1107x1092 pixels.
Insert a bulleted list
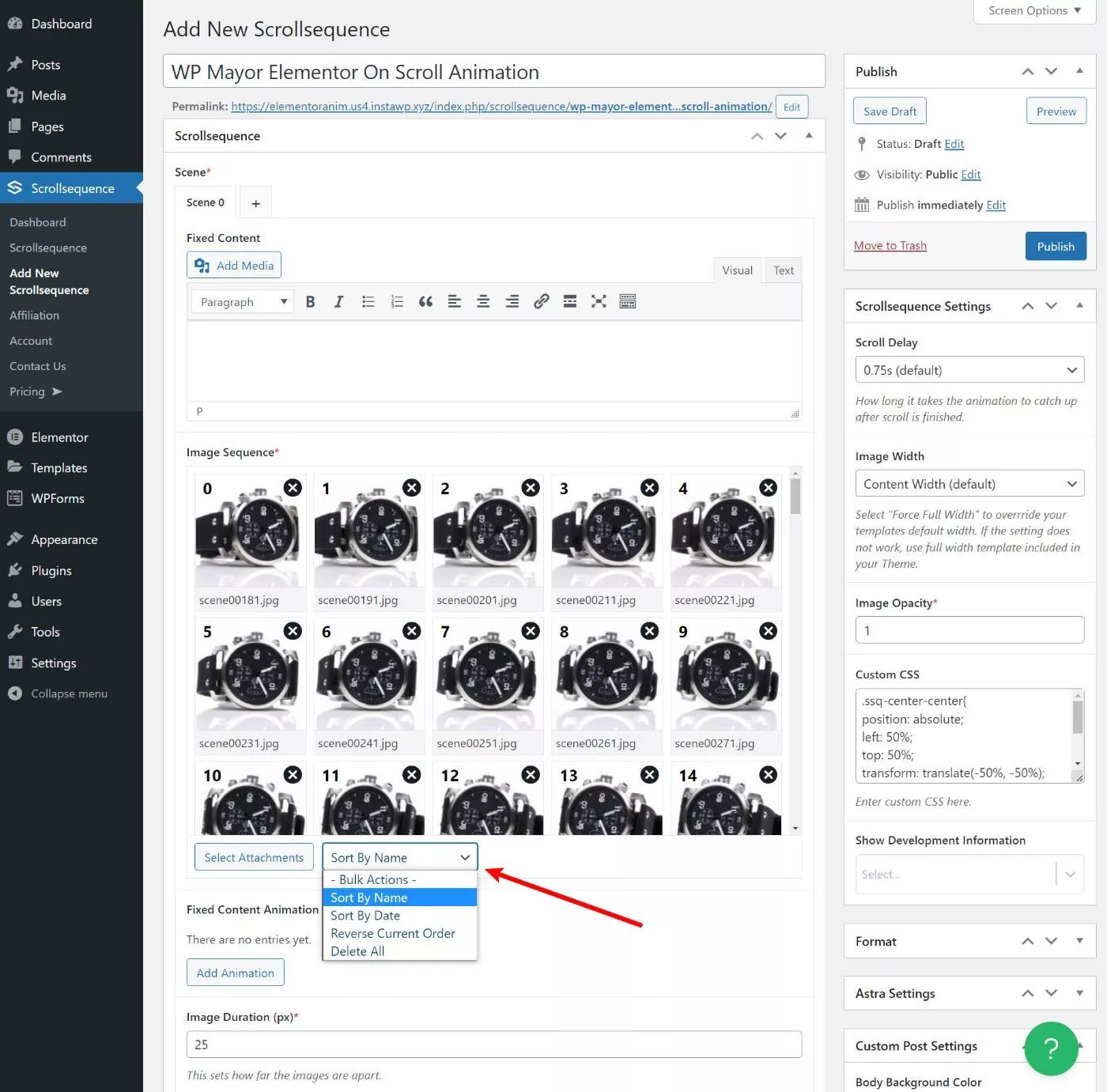(x=368, y=301)
